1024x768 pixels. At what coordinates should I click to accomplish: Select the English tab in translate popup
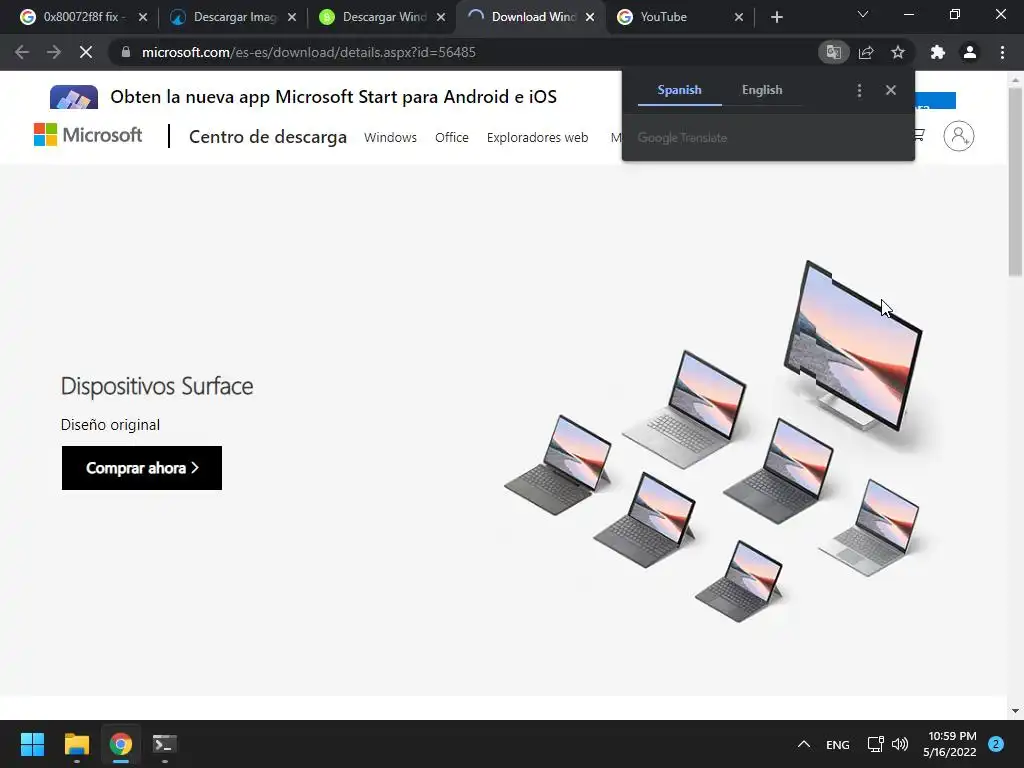762,90
